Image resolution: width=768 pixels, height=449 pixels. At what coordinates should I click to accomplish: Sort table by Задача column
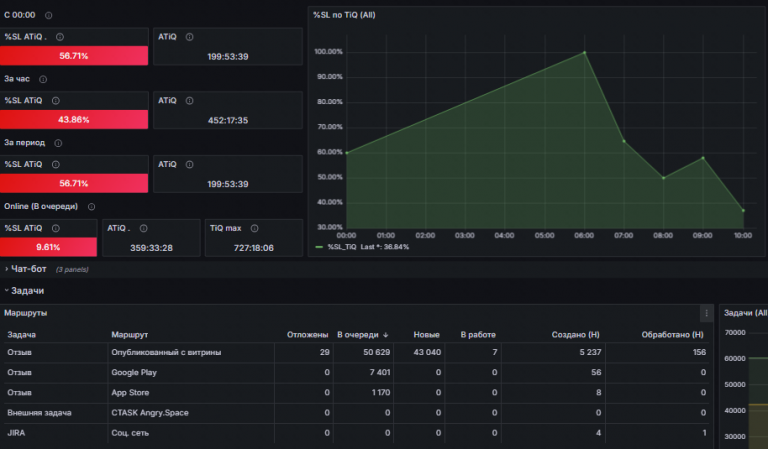coord(22,335)
